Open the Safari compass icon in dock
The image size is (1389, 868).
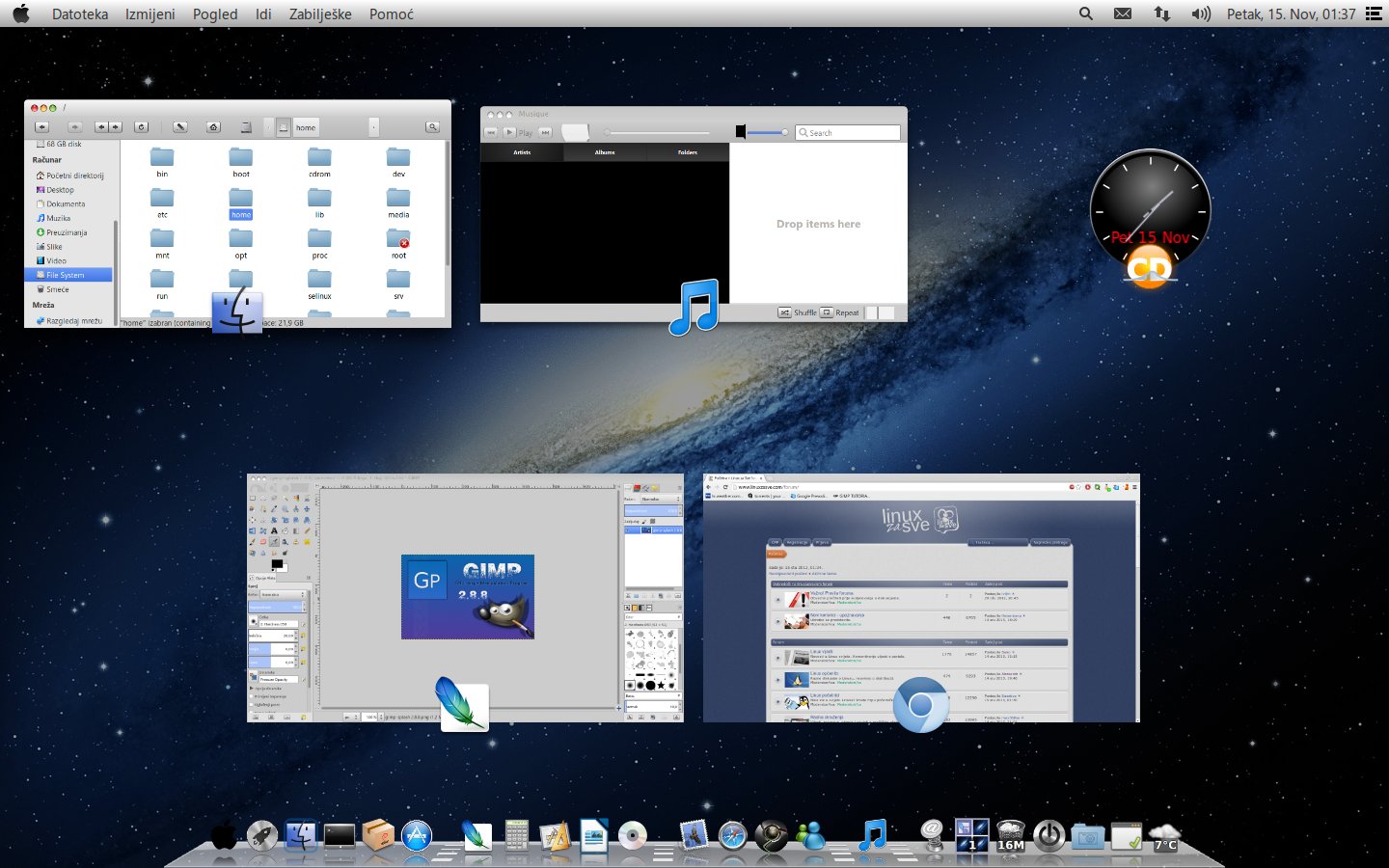point(732,836)
